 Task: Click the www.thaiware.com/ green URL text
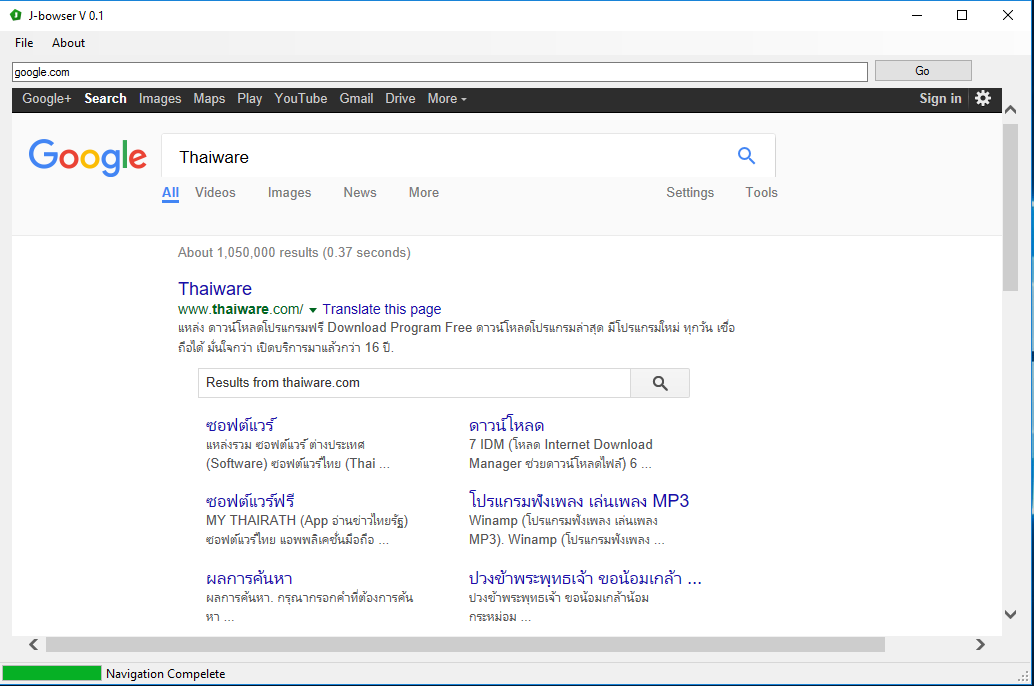tap(241, 309)
